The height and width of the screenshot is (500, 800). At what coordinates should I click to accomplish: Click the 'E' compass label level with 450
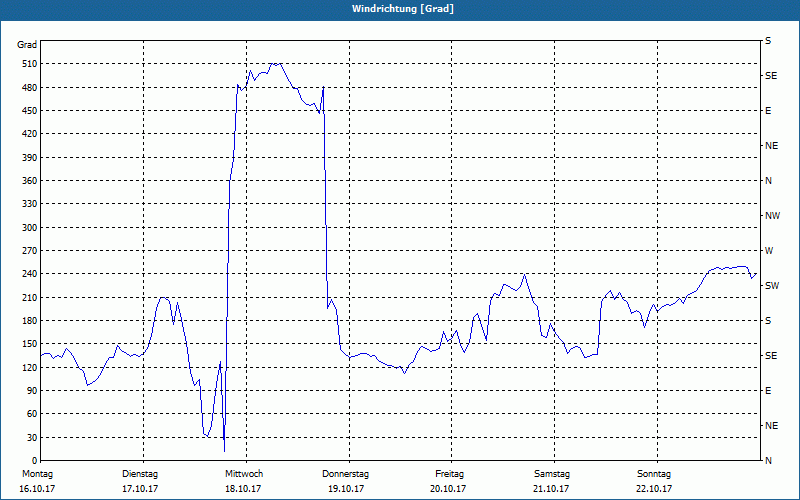point(768,111)
